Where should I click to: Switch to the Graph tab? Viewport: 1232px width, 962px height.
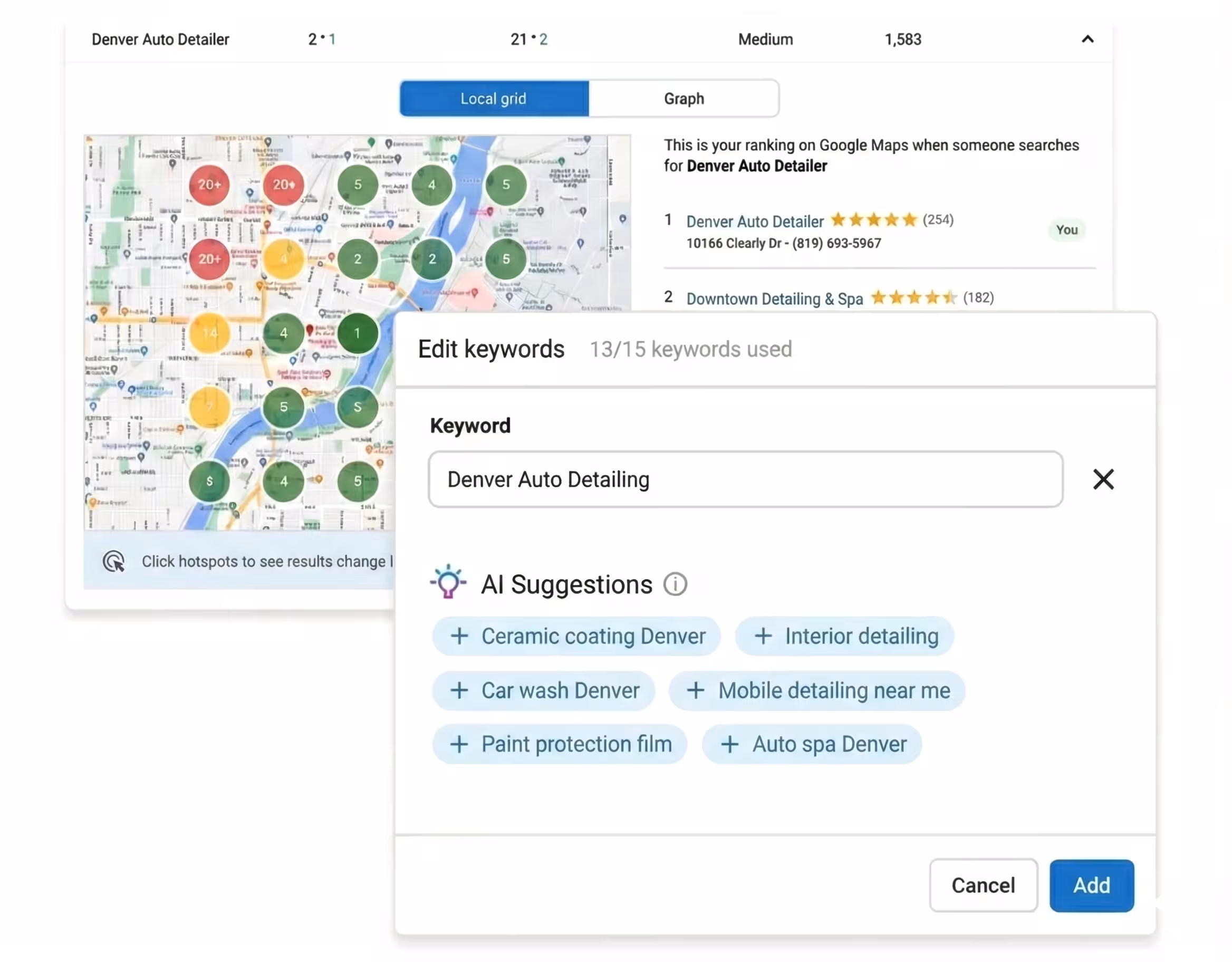pos(683,99)
